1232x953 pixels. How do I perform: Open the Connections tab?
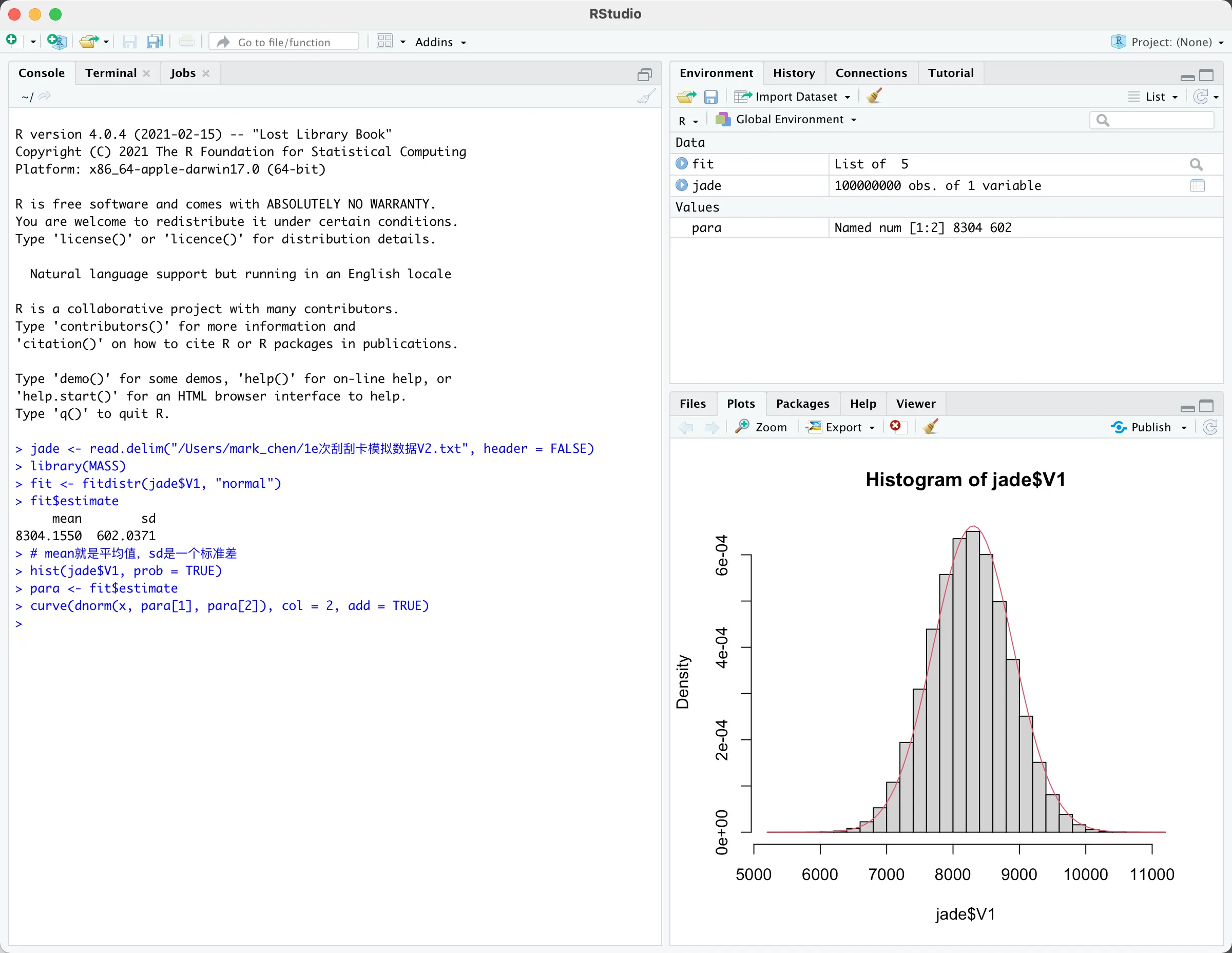[x=871, y=73]
